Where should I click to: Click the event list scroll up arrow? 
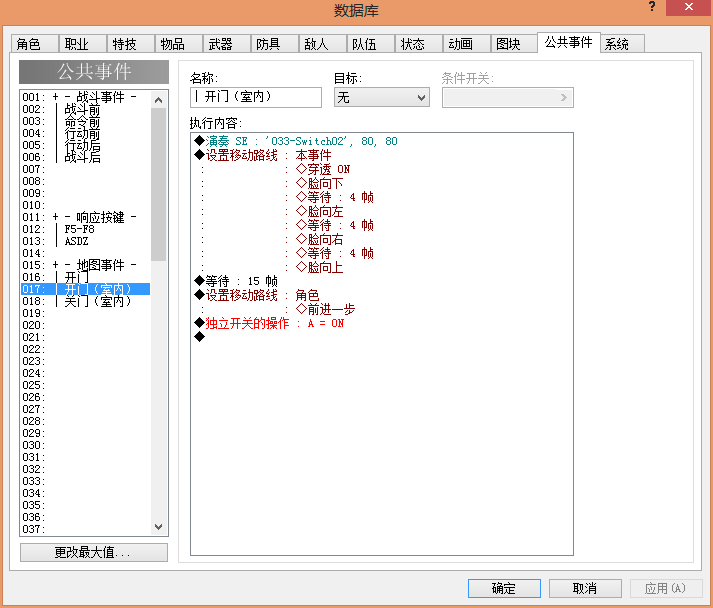158,100
